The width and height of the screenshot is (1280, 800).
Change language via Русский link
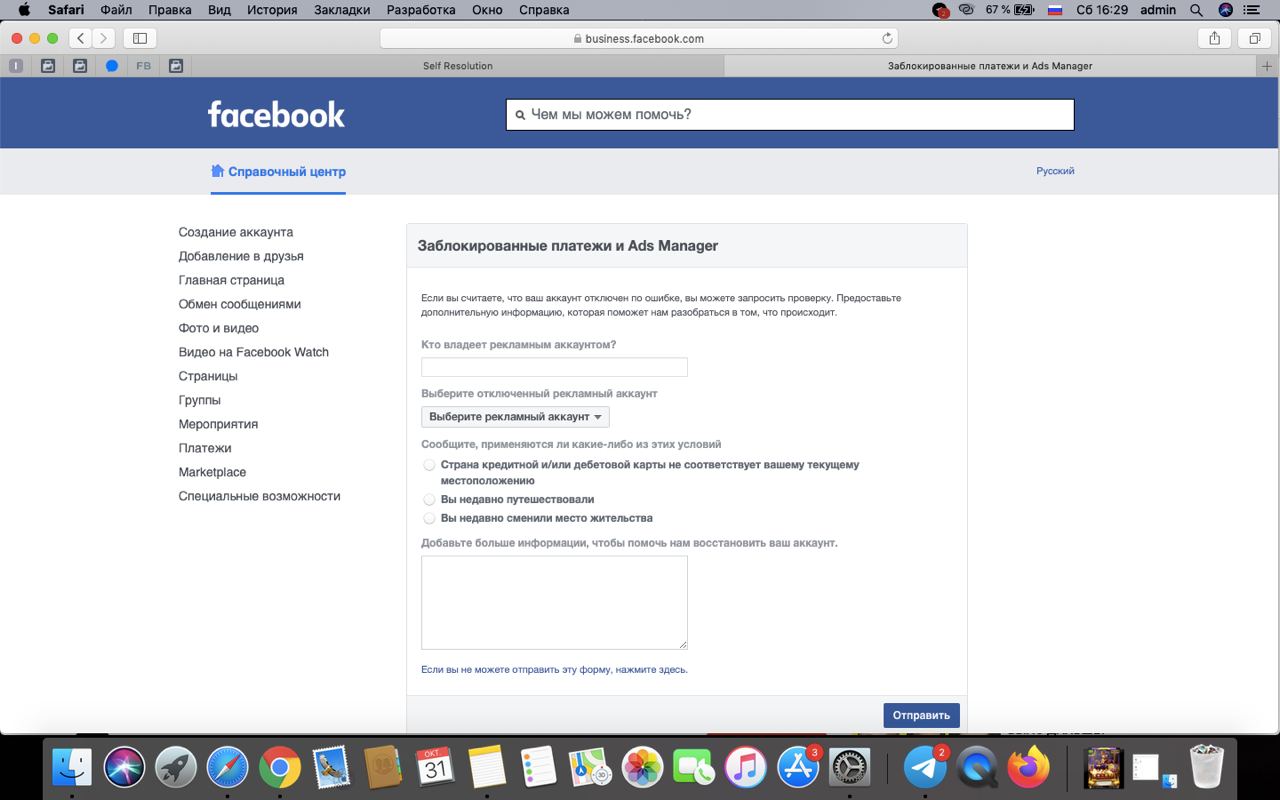[1055, 171]
